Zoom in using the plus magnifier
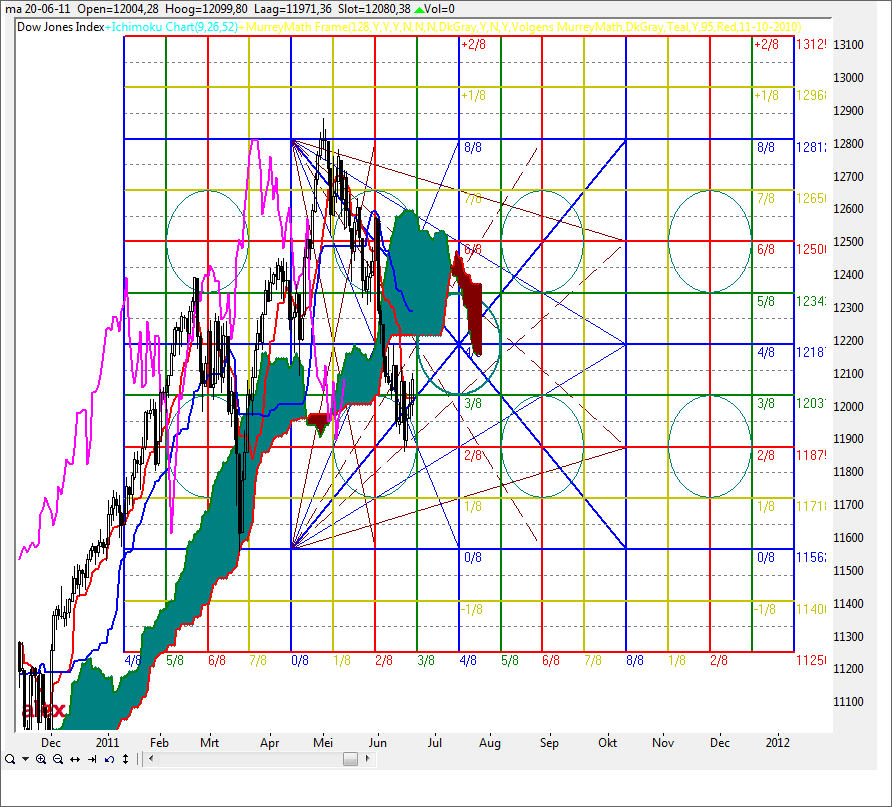The width and height of the screenshot is (892, 807). (x=41, y=760)
